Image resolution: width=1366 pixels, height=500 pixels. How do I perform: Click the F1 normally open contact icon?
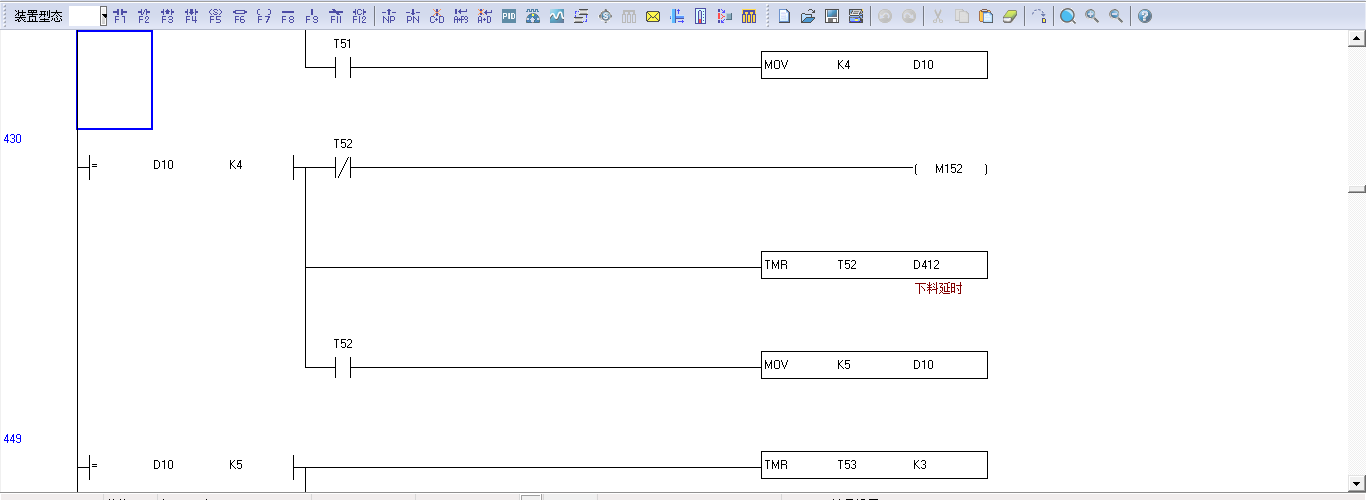point(120,16)
